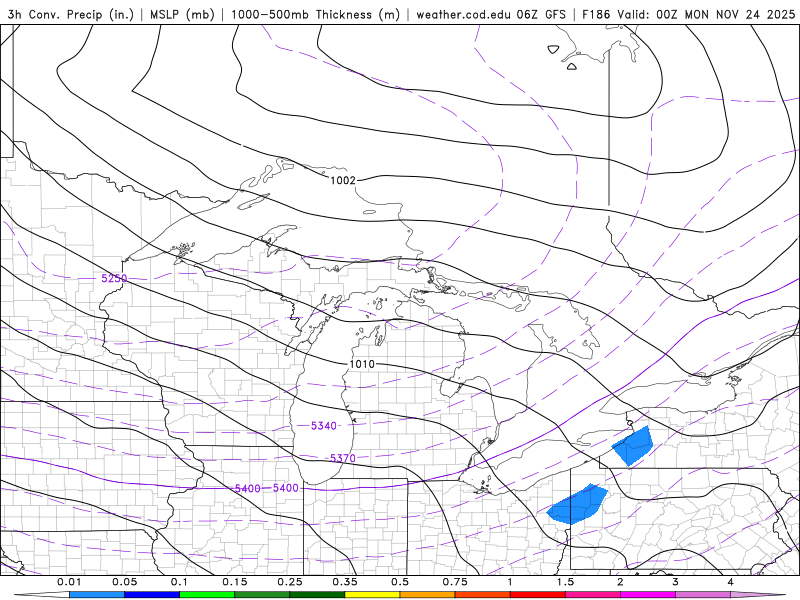The height and width of the screenshot is (600, 800).
Task: Select the medium green 0.15–0.25 legend segment
Action: pos(262,595)
